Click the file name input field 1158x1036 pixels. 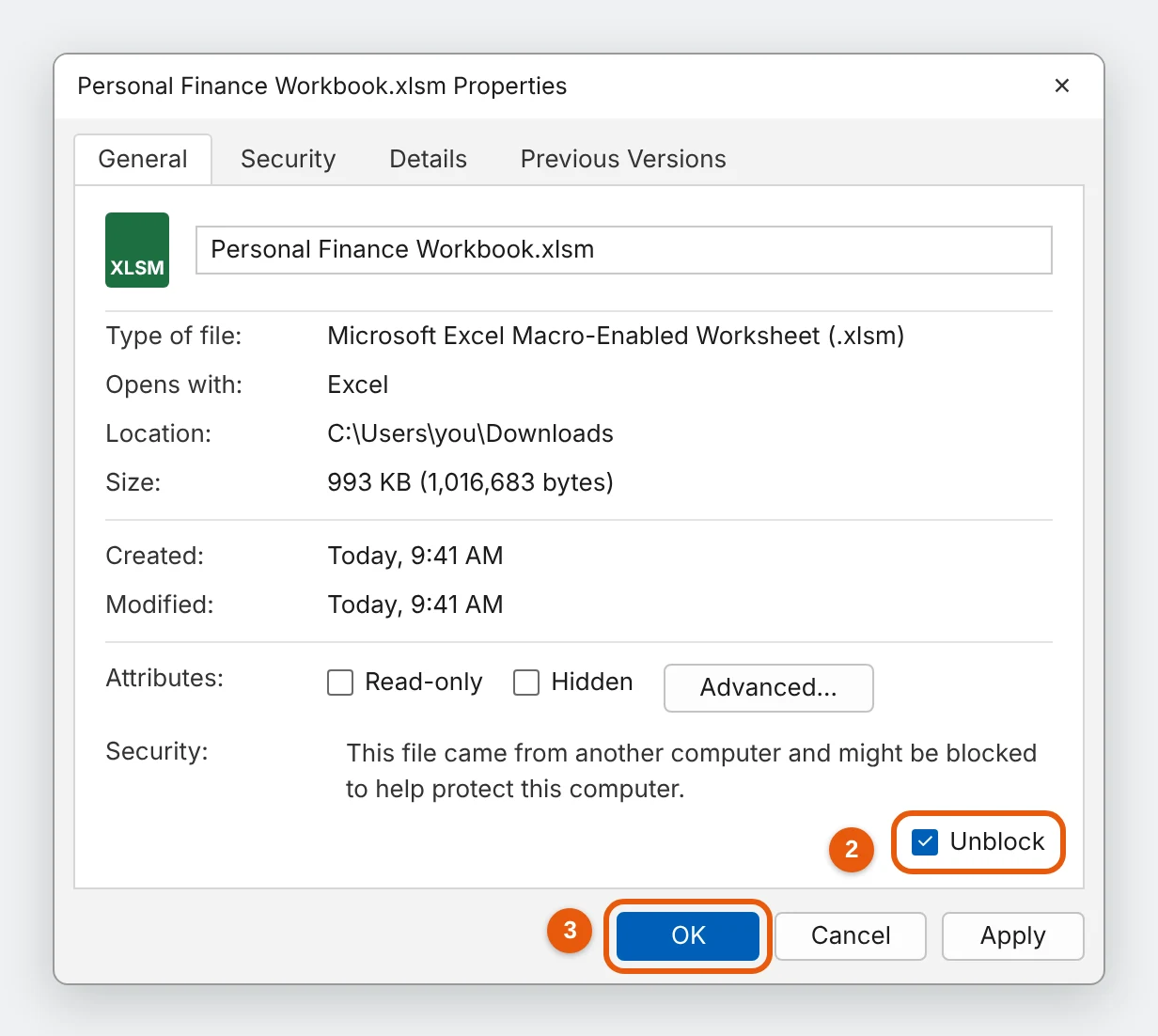624,250
